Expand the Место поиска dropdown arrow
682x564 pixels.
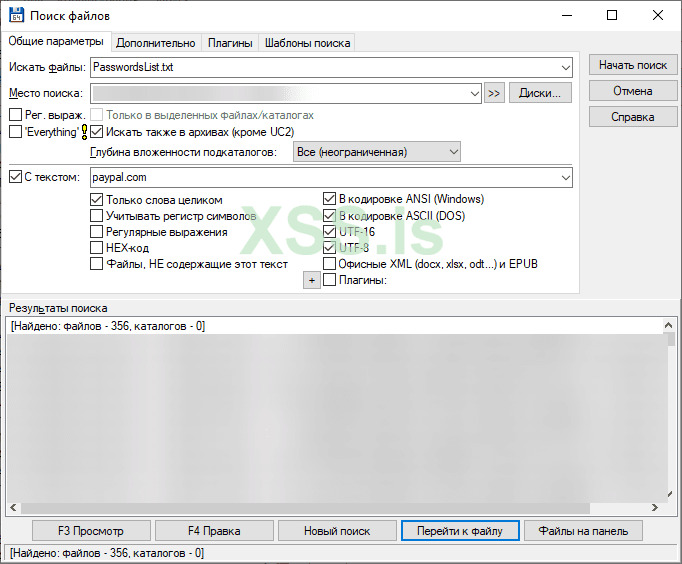coord(475,93)
